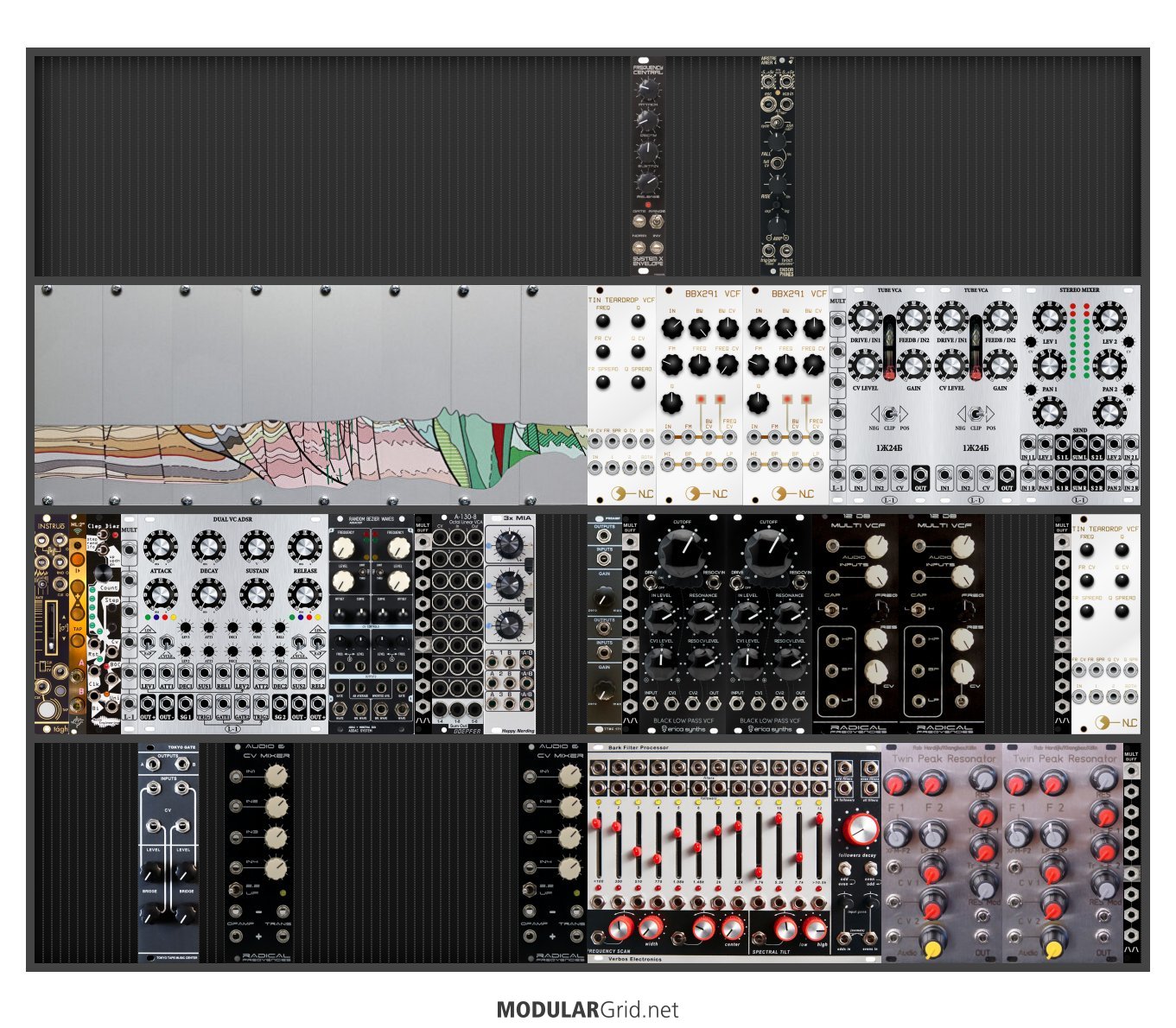1176x1028 pixels.
Task: Turn the first BBX291 VCF IN knob
Action: point(673,328)
